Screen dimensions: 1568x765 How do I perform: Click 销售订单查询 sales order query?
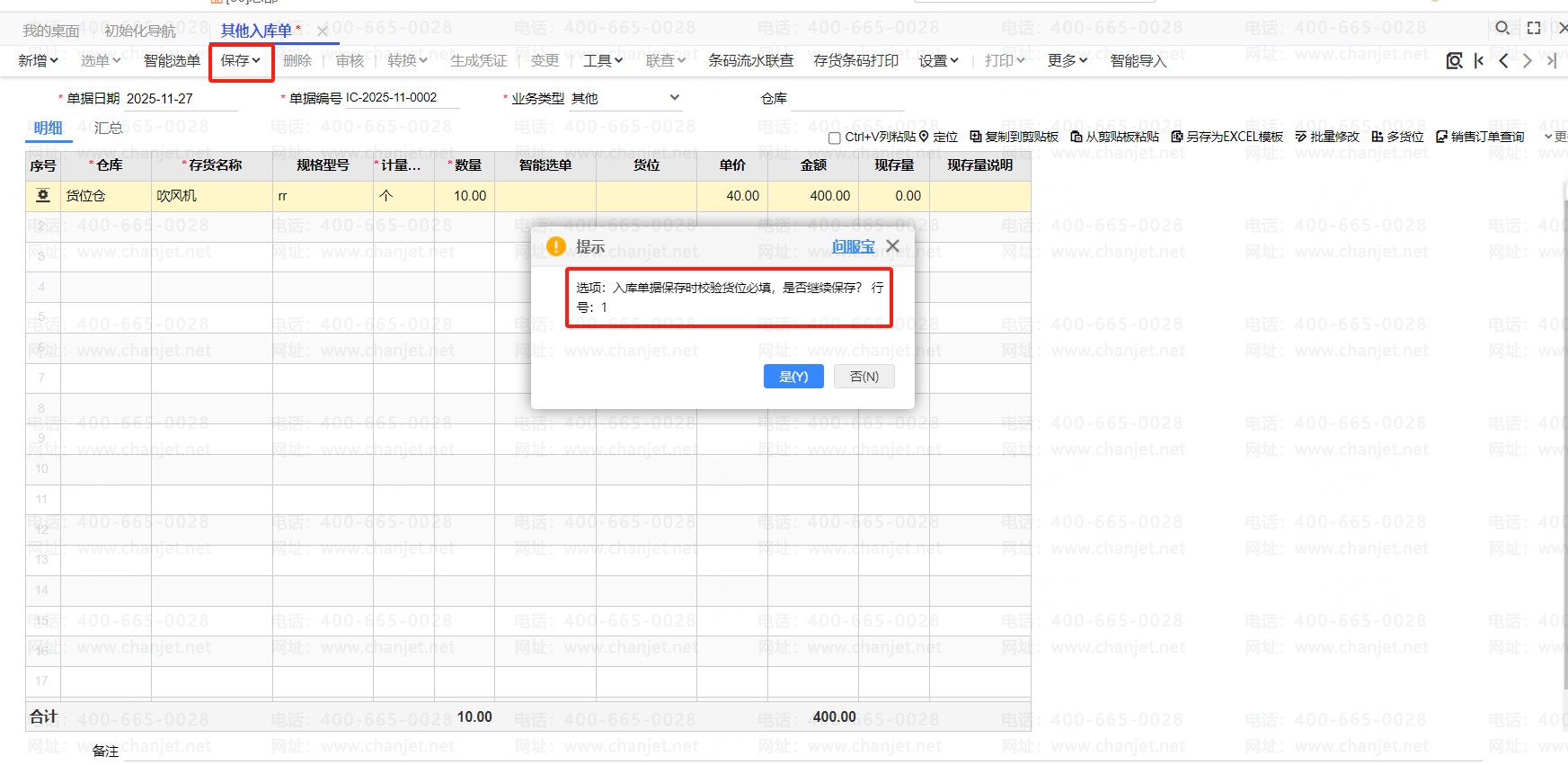[1480, 137]
